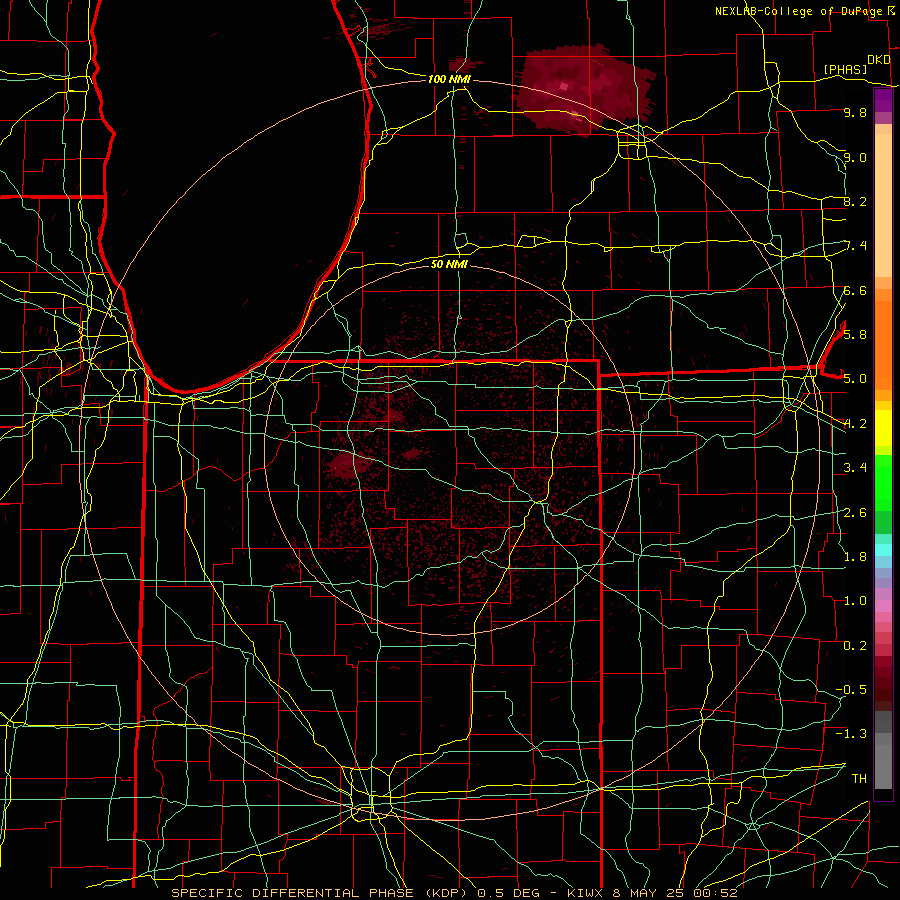The image size is (900, 900).
Task: Click the Specific Differential Phase (KDP) caption
Action: click(x=454, y=893)
